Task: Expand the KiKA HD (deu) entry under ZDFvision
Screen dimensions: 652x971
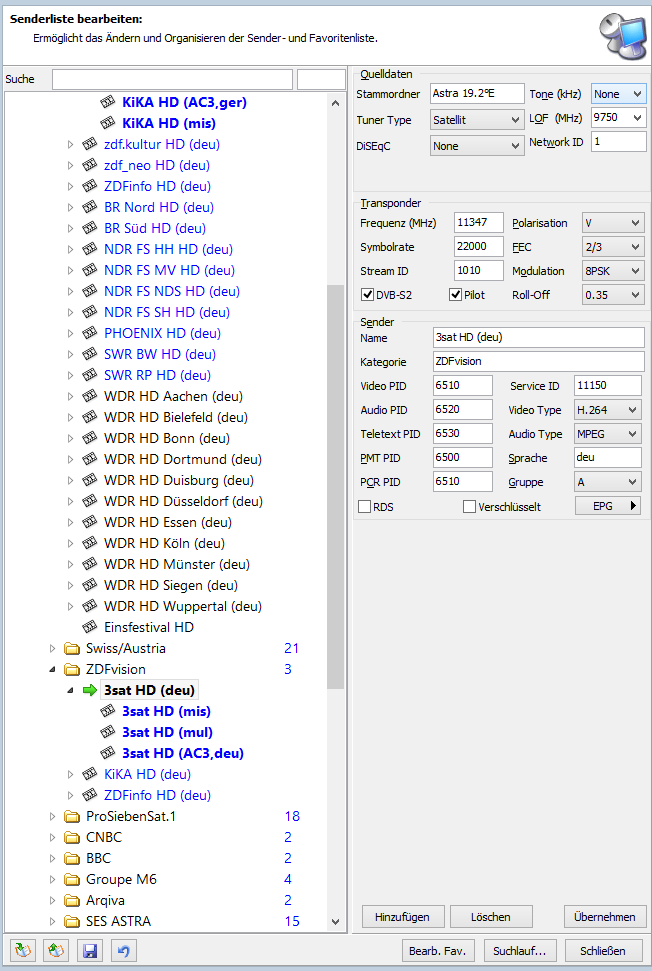Action: coord(70,774)
